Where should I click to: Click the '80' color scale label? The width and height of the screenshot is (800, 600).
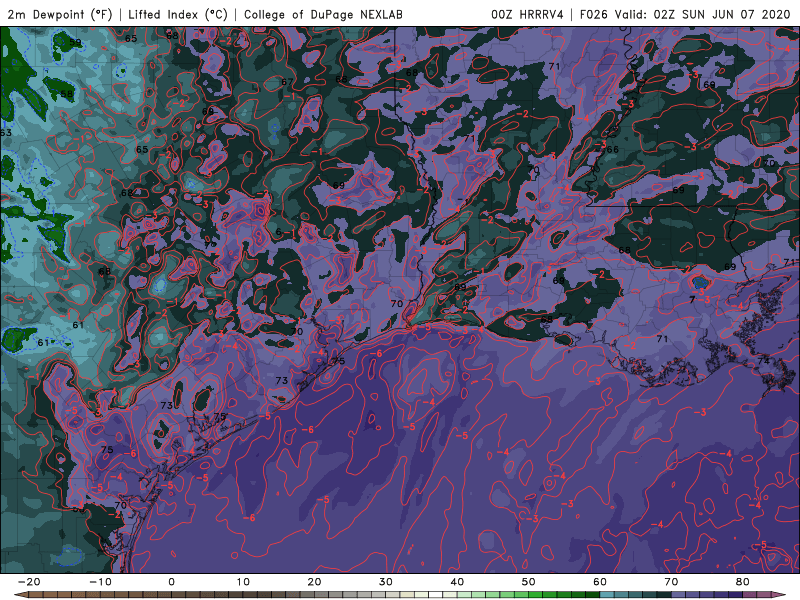pos(743,582)
